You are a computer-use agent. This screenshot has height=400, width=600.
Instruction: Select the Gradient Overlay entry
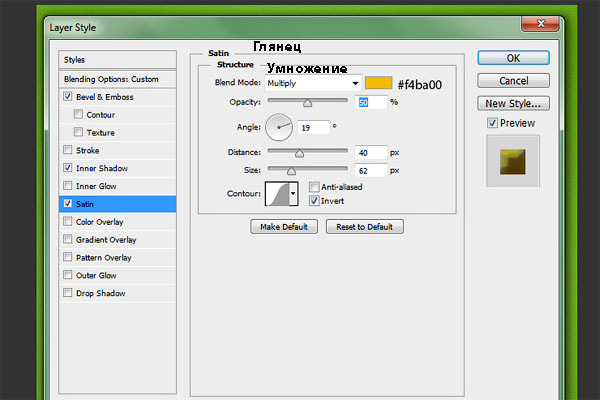pyautogui.click(x=106, y=240)
